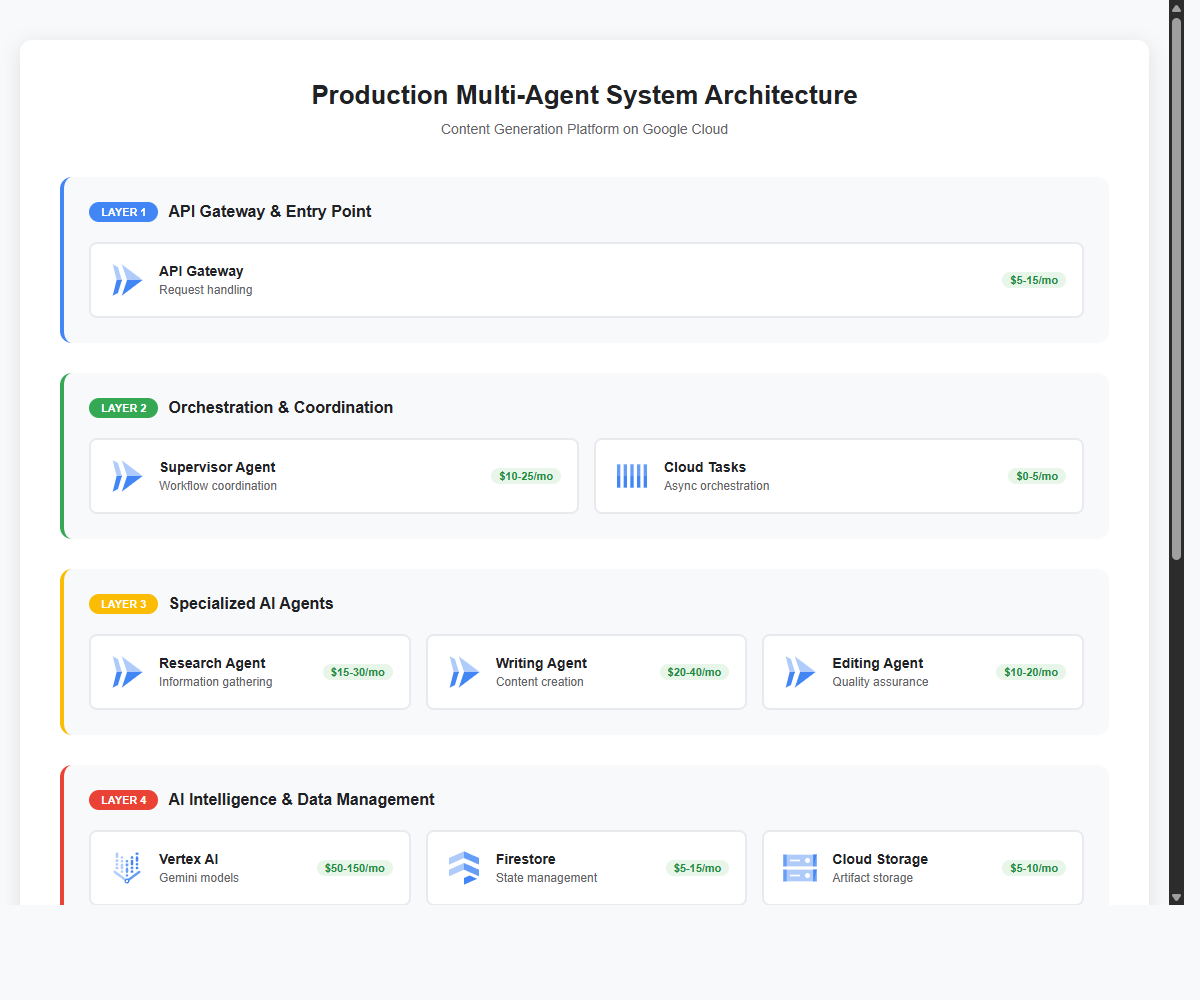Select the LAYER 4 red badge
Viewport: 1200px width, 1000px height.
(123, 800)
